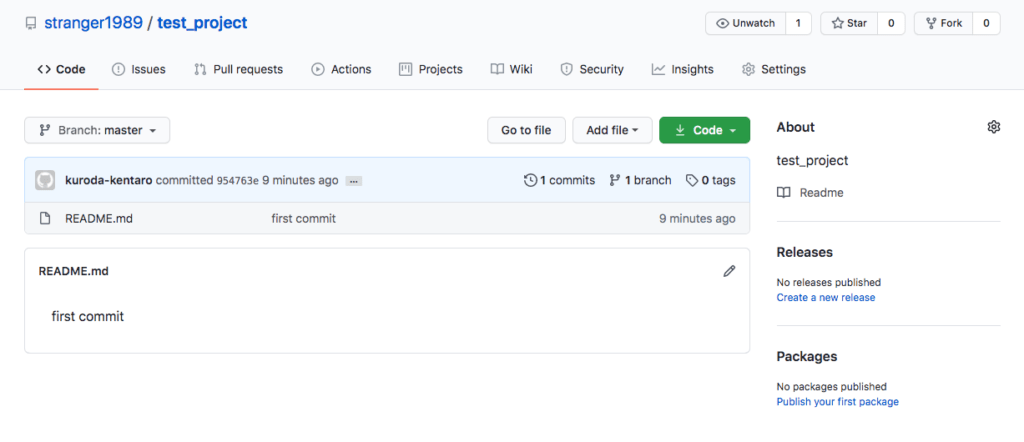
Task: Open the Projects tab
Action: [430, 69]
